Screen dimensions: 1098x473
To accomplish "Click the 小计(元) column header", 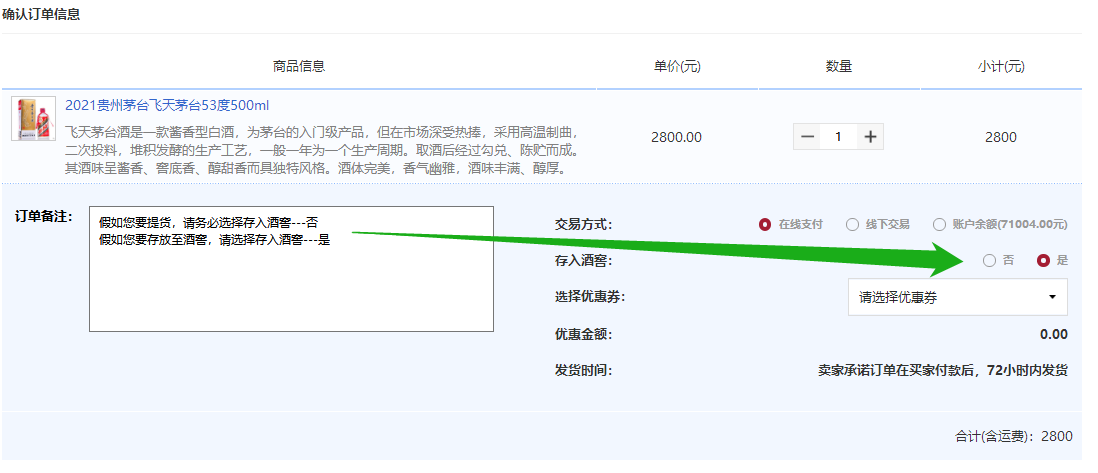I will click(1001, 67).
